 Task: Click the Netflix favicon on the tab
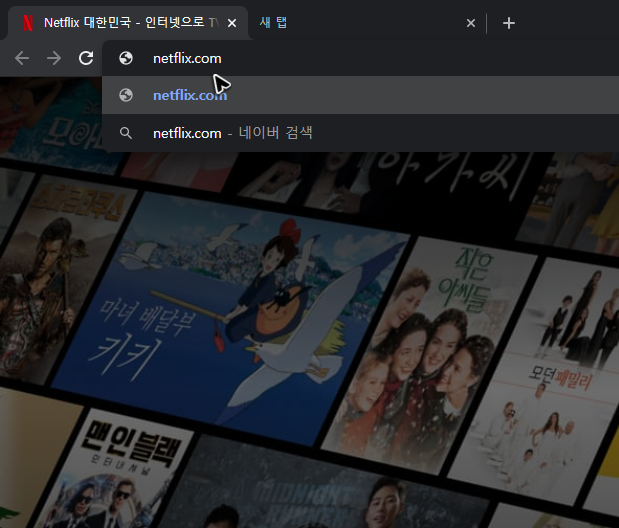[x=28, y=23]
